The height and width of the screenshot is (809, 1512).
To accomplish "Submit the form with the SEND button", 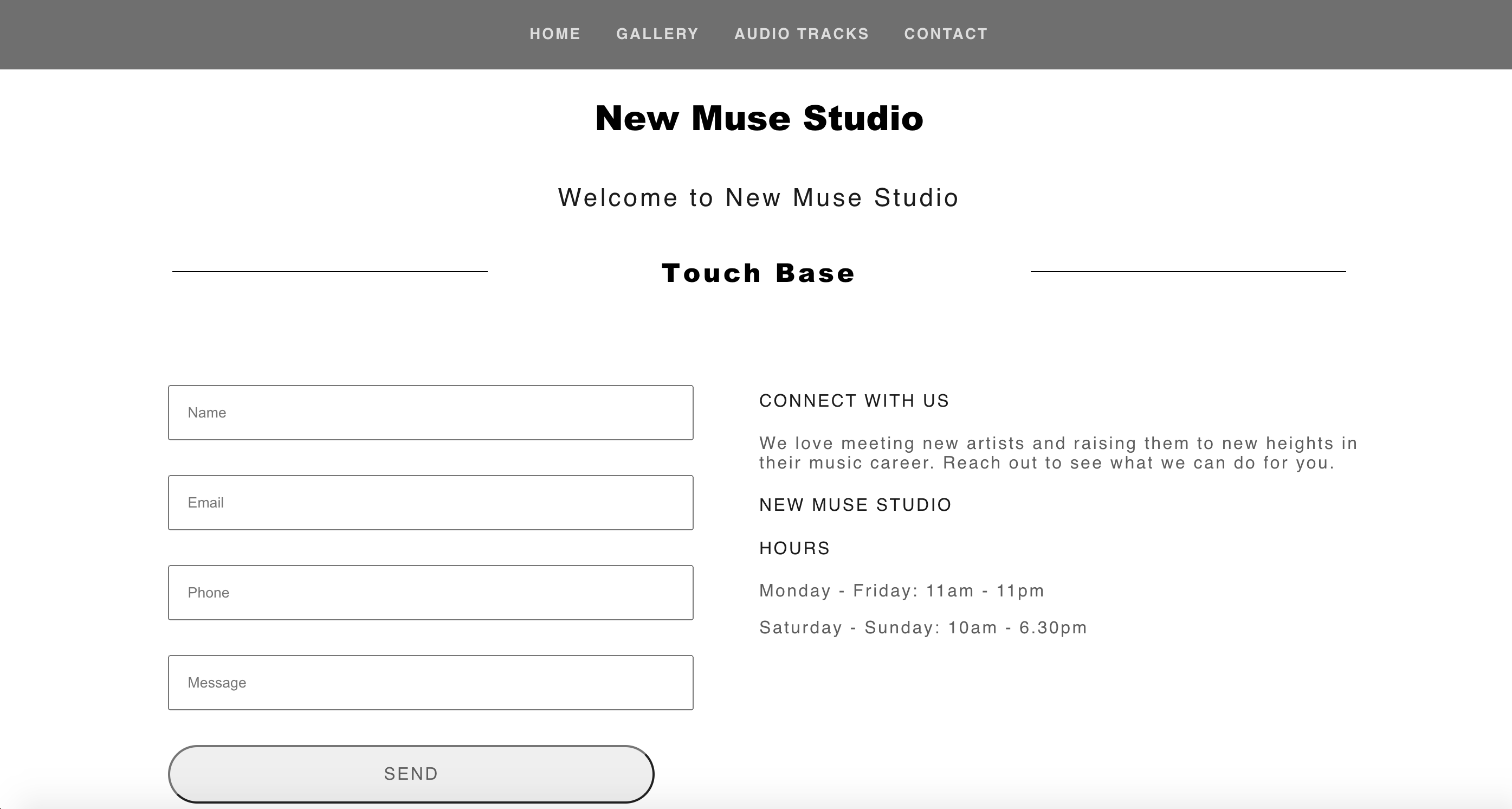I will [411, 774].
